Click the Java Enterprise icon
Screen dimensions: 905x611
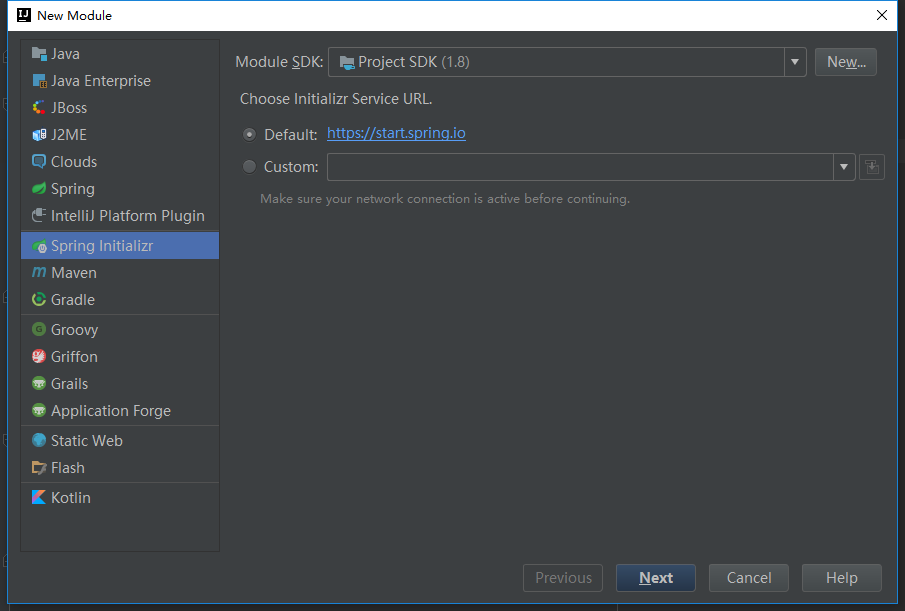[x=39, y=81]
